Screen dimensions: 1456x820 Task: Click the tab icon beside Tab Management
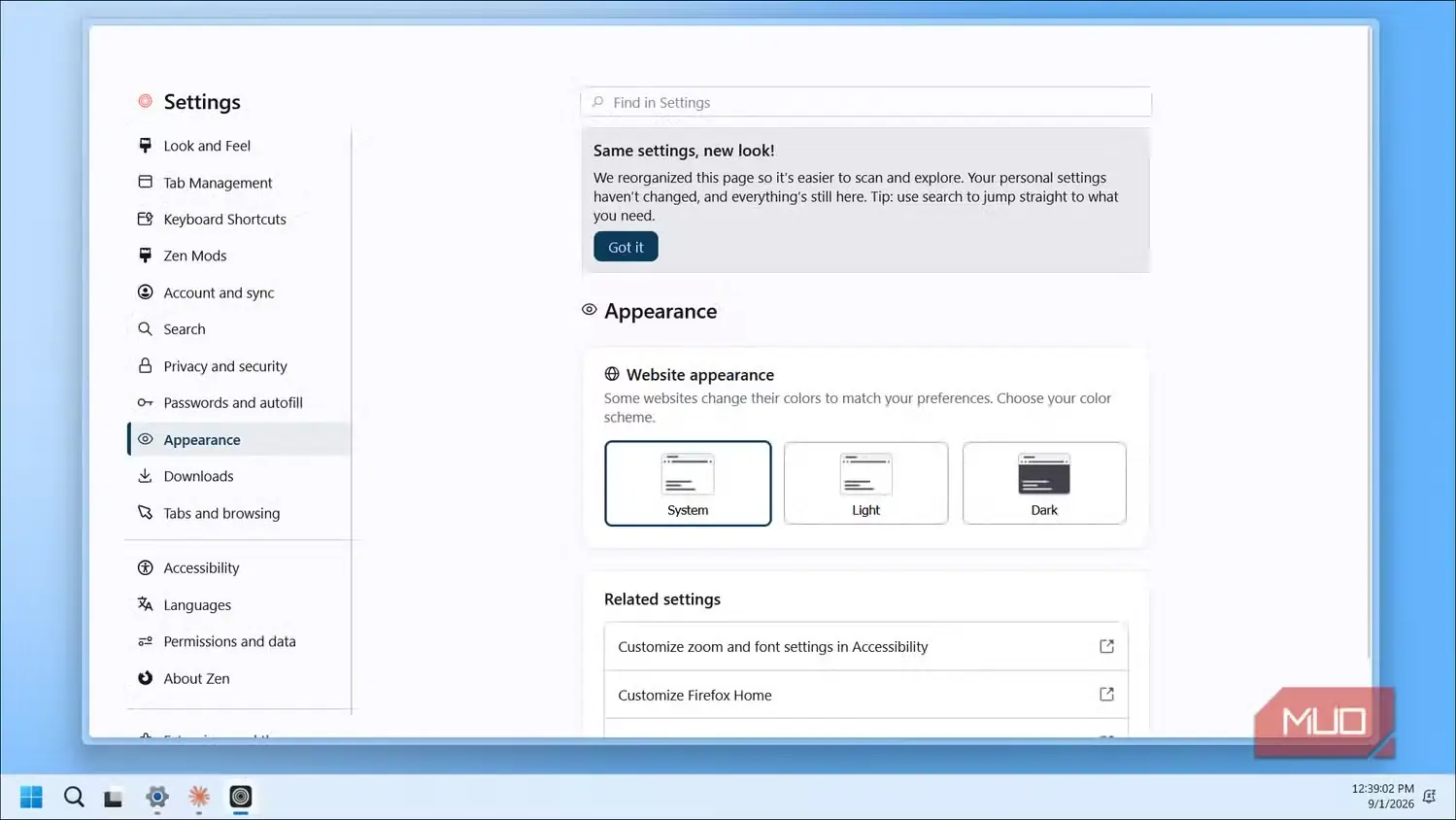click(x=145, y=182)
